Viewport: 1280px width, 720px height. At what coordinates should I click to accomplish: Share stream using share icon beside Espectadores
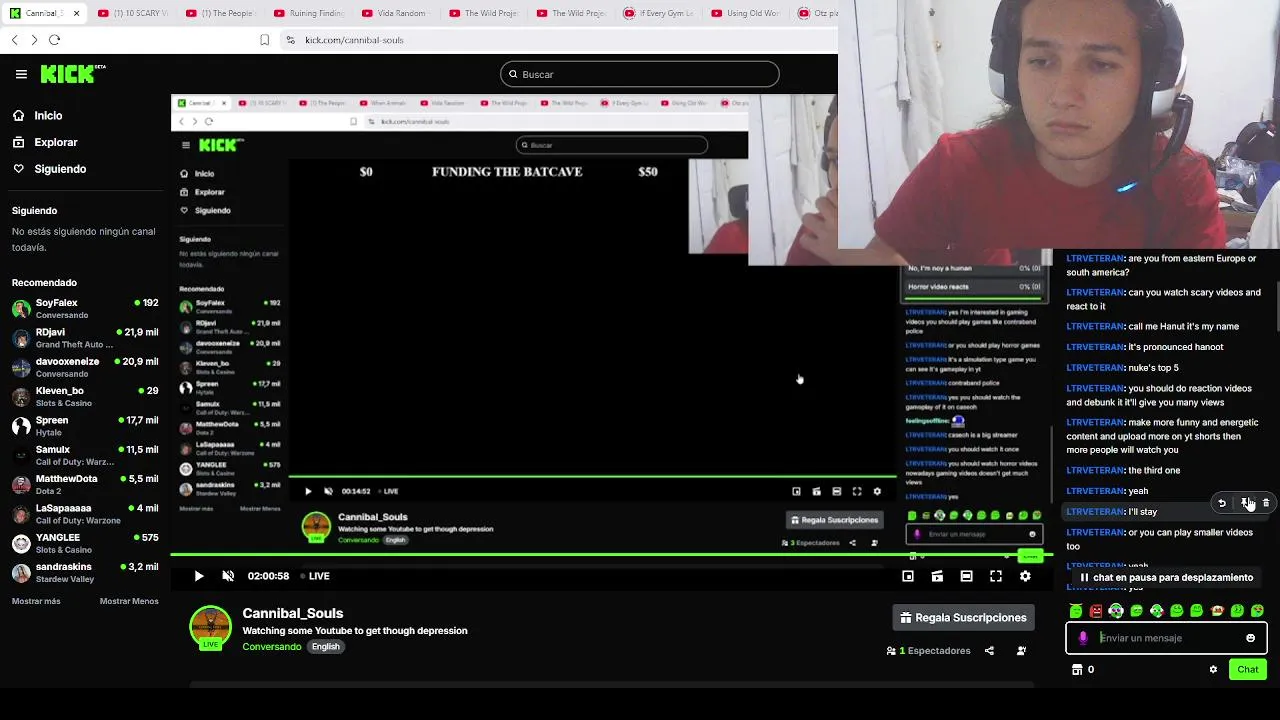[x=989, y=651]
